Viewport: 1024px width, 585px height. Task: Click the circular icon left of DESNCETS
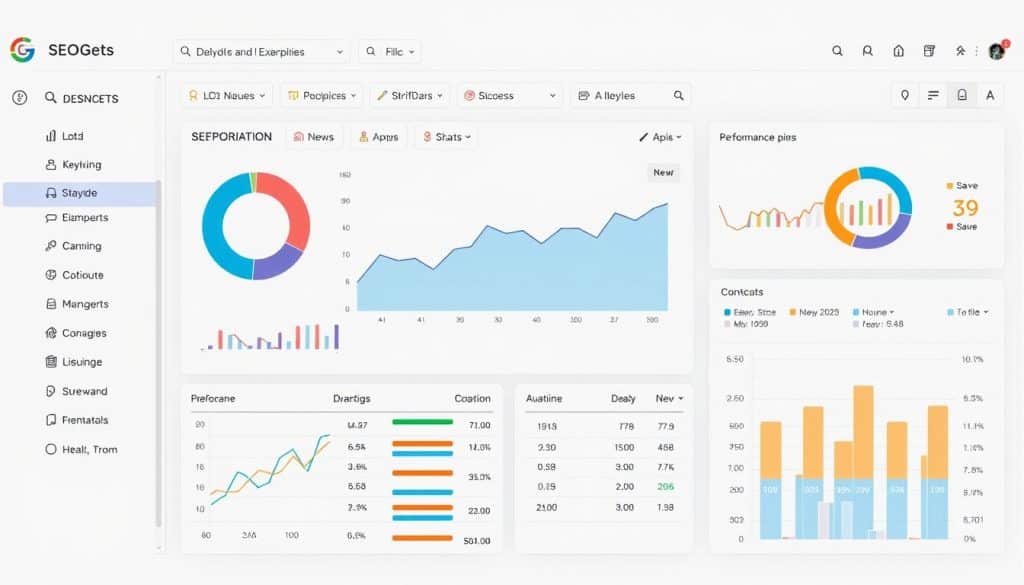coord(20,98)
